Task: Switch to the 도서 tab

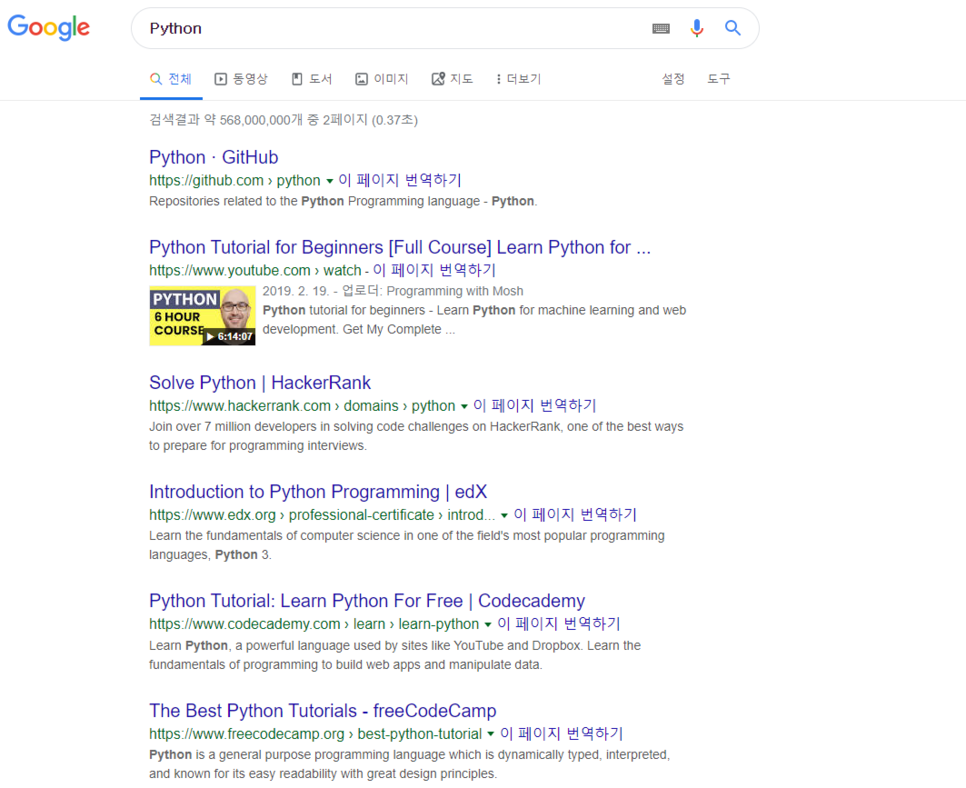Action: 312,79
